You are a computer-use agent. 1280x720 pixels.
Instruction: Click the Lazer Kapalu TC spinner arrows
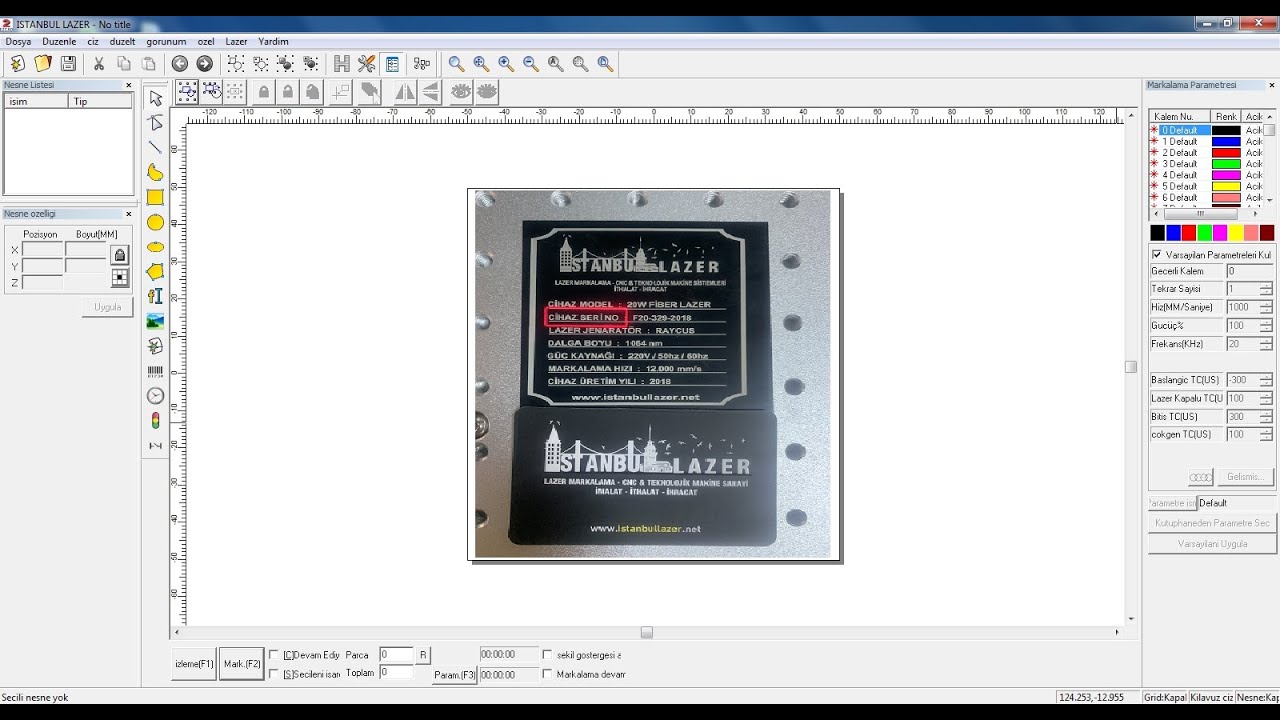tap(1266, 398)
